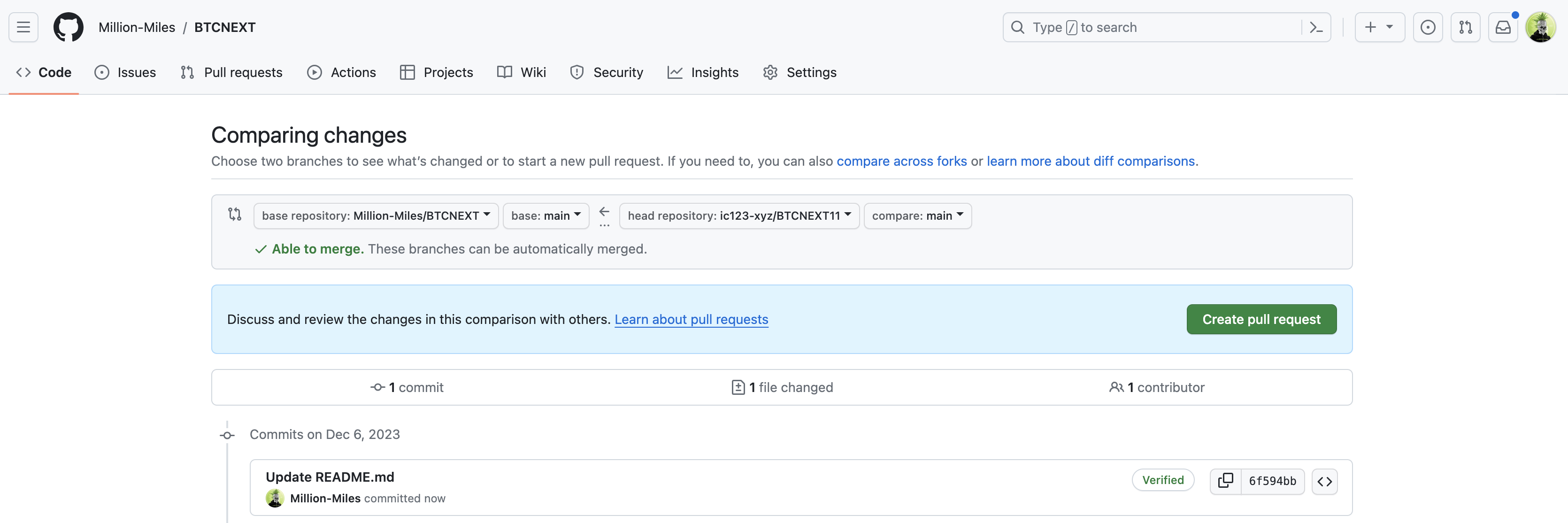Image resolution: width=1568 pixels, height=523 pixels.
Task: Expand the base: main branch dropdown
Action: pyautogui.click(x=546, y=216)
